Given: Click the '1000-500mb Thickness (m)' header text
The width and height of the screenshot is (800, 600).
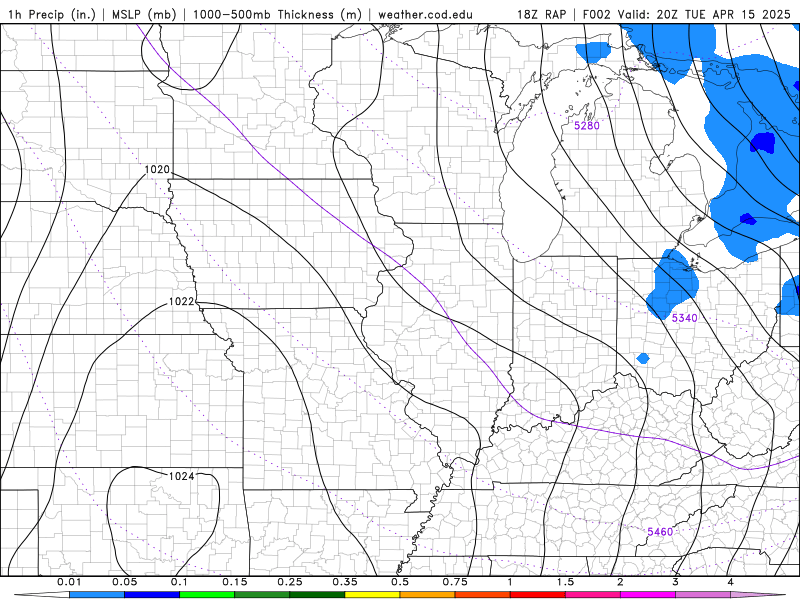Looking at the screenshot, I should [x=280, y=14].
